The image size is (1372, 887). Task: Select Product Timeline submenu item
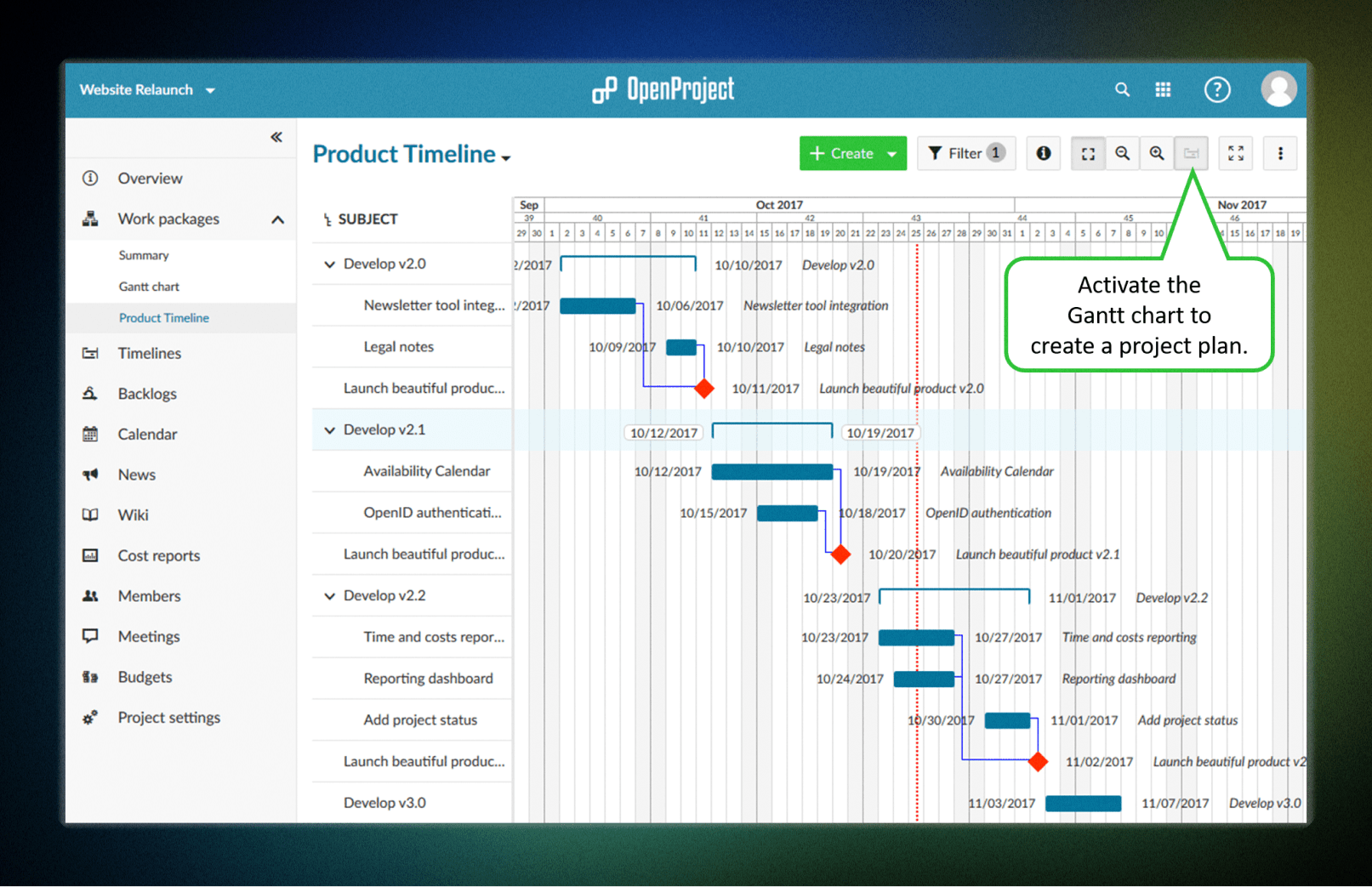tap(164, 318)
